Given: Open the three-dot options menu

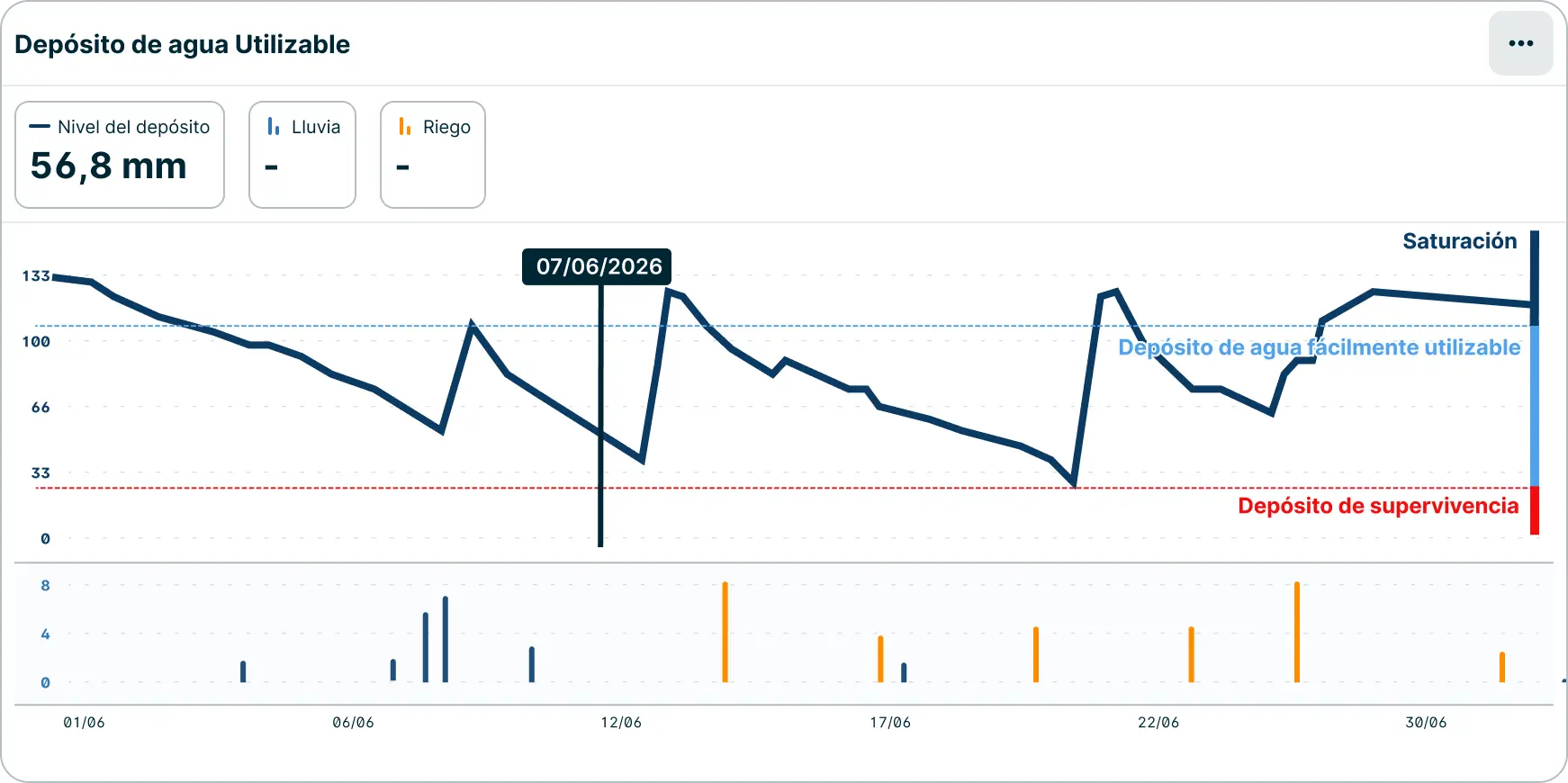Looking at the screenshot, I should coord(1520,43).
